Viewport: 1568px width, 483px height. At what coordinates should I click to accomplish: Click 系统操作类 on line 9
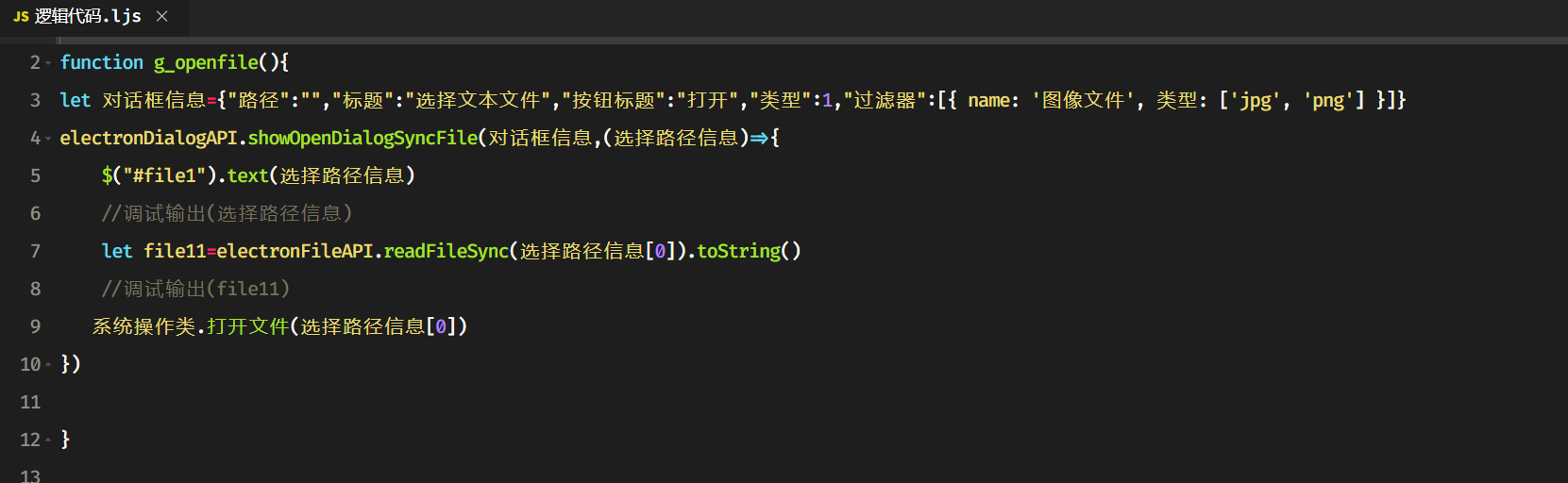143,326
